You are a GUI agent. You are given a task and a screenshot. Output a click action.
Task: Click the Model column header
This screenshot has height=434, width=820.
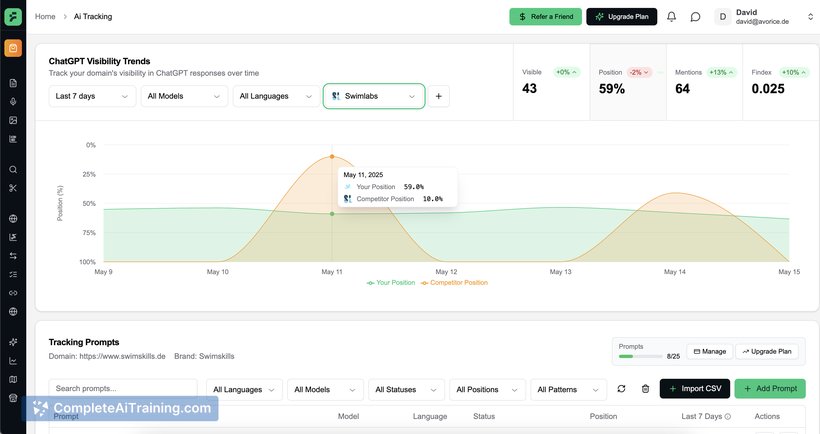[x=348, y=417]
